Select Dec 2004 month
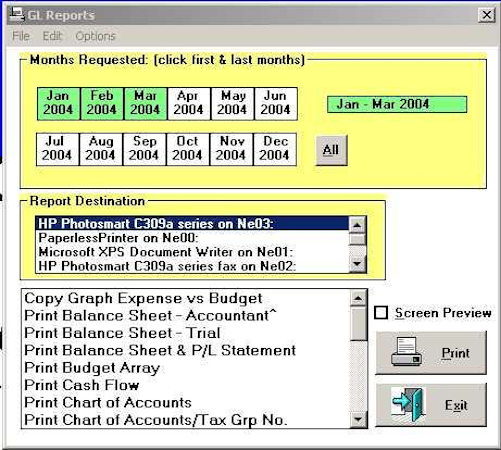 click(x=275, y=149)
